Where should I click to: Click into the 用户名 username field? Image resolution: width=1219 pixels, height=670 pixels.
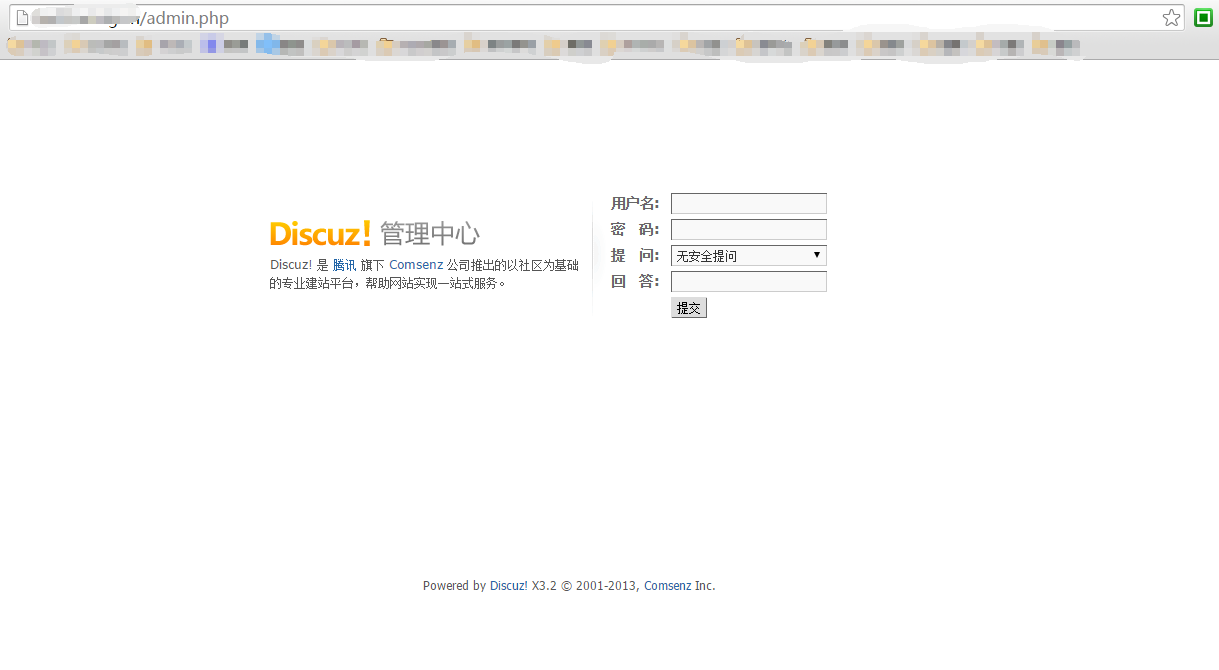[748, 204]
